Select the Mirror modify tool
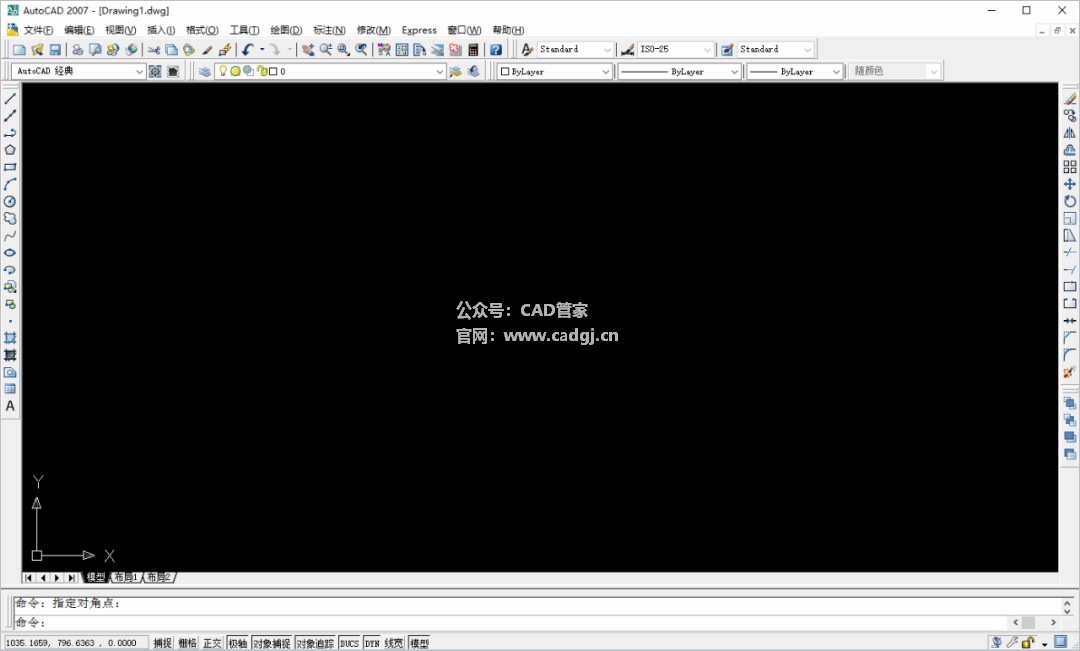The width and height of the screenshot is (1080, 651). (1070, 133)
